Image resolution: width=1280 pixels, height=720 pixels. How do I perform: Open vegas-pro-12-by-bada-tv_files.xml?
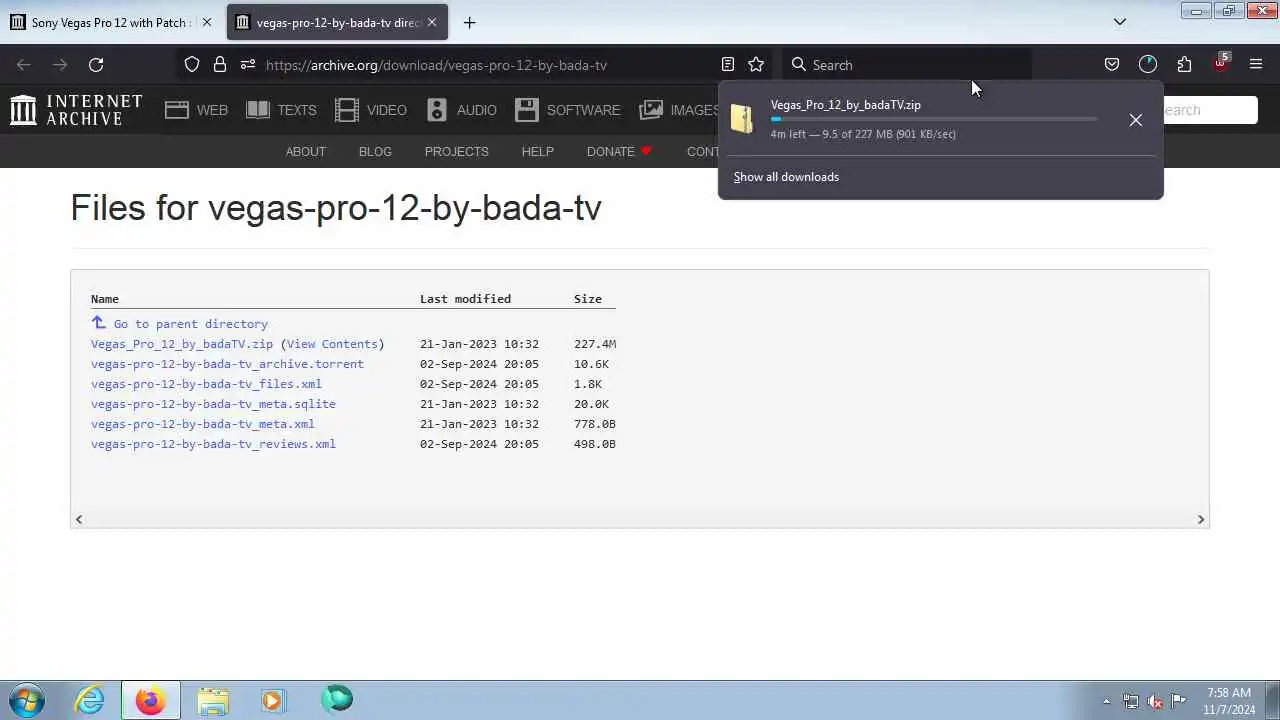pyautogui.click(x=206, y=384)
